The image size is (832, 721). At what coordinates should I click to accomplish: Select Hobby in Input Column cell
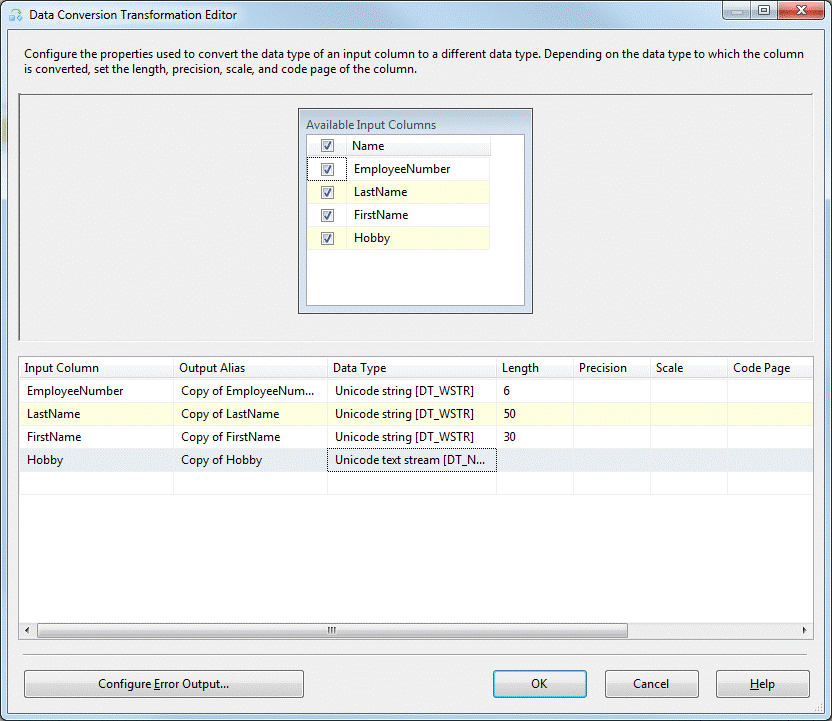coord(96,460)
